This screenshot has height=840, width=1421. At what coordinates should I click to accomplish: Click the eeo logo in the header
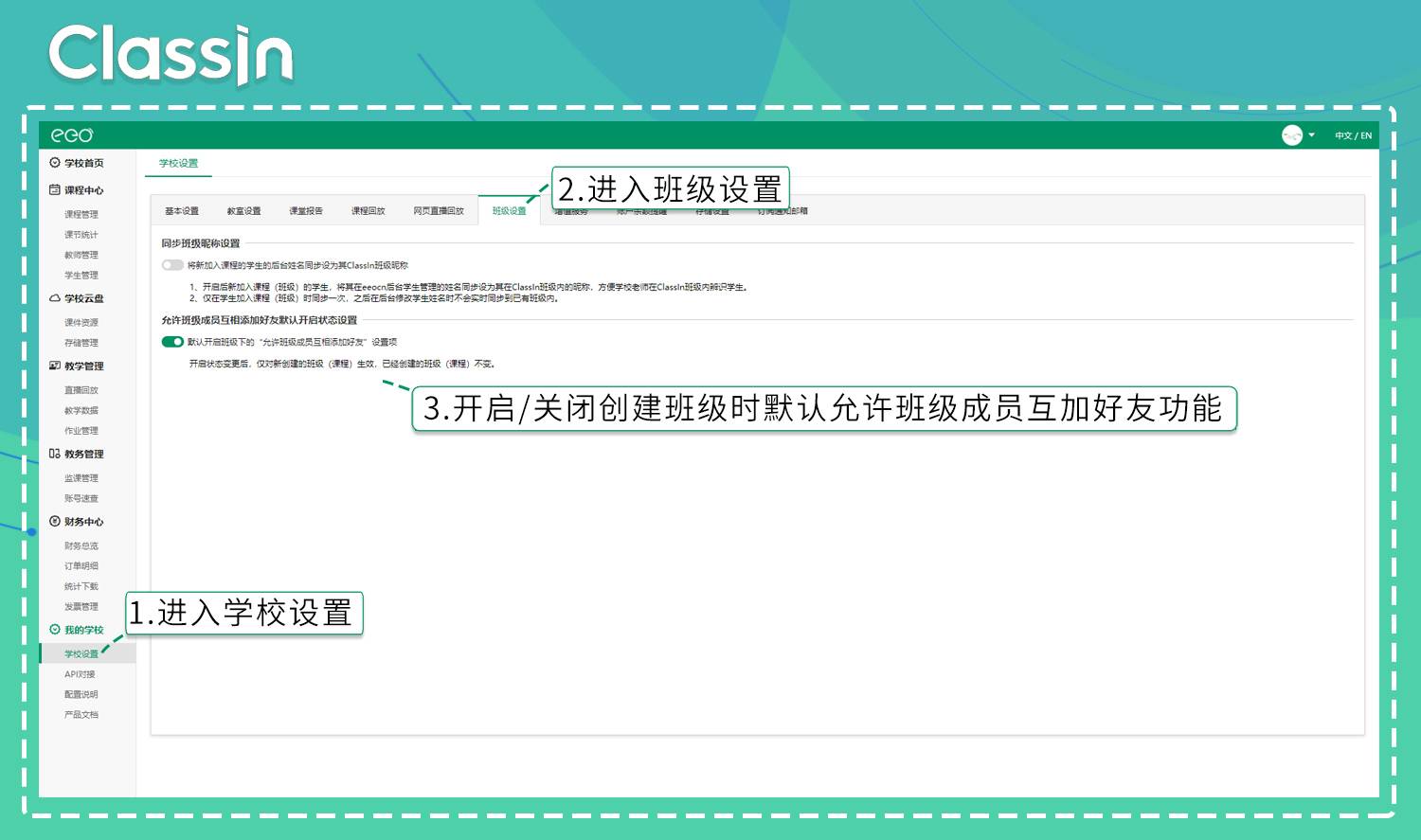coord(72,135)
